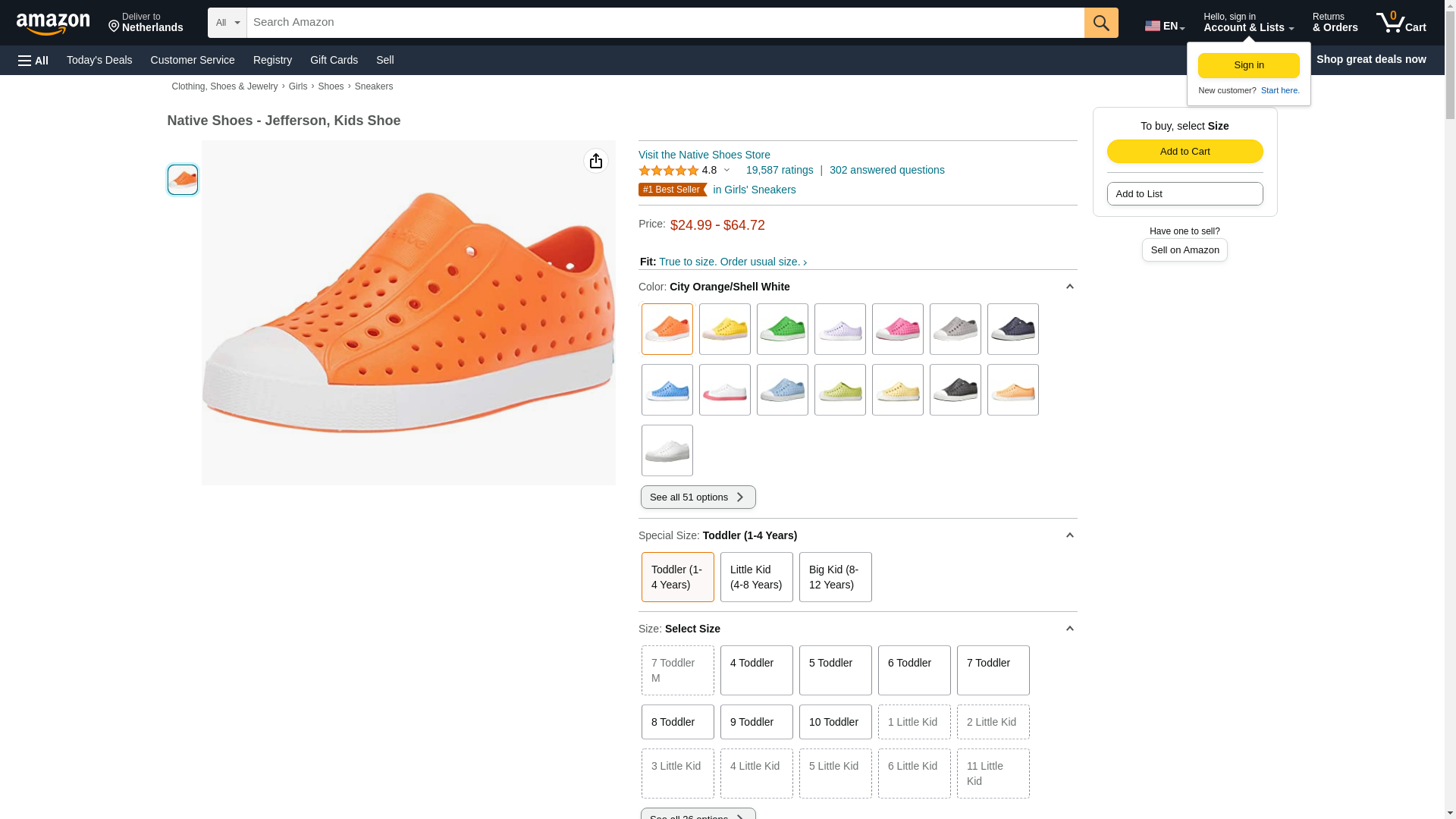Collapse the Color section chevron
Viewport: 1456px width, 819px height.
pos(1069,287)
